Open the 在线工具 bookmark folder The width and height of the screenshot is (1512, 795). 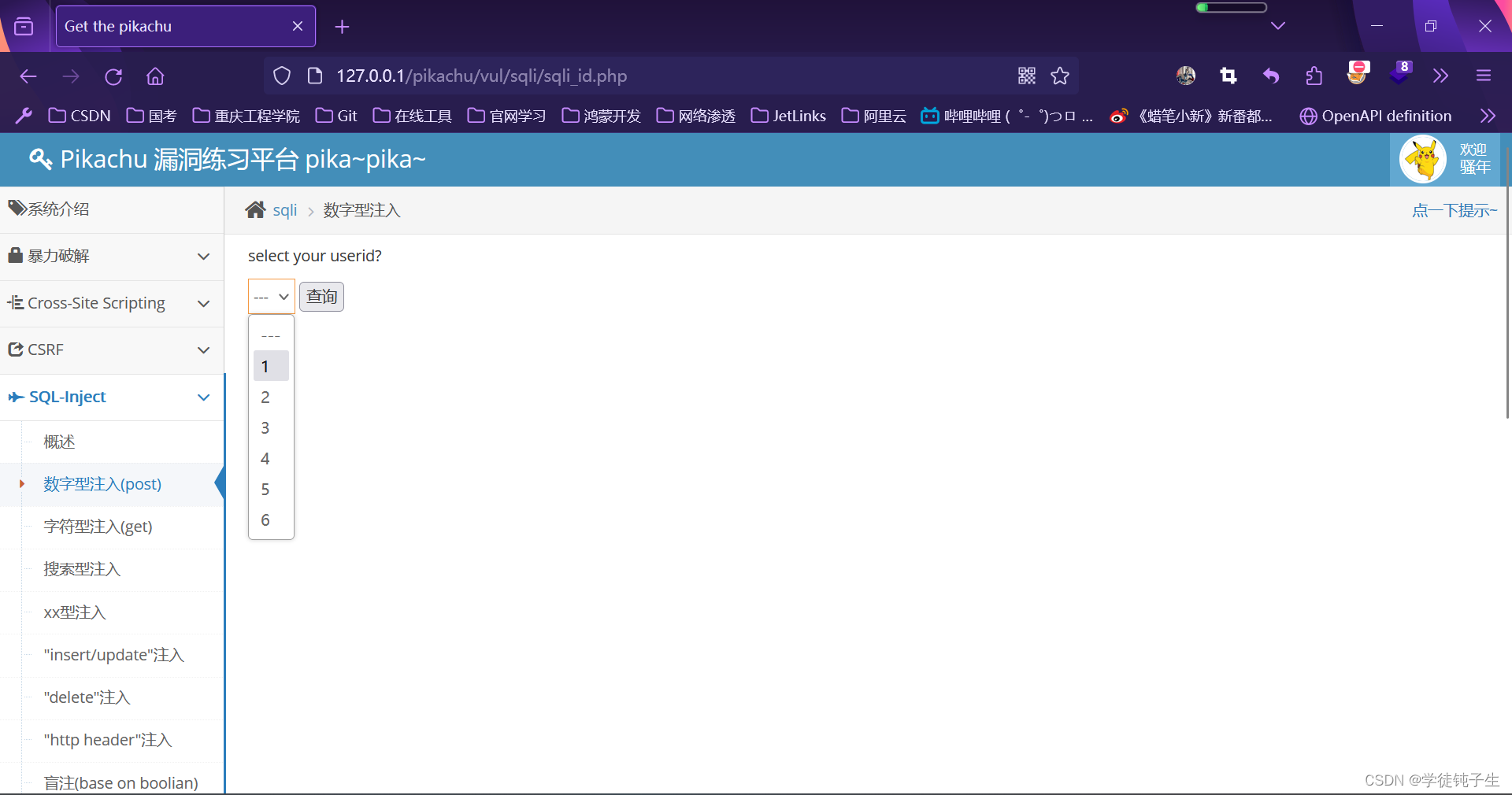click(x=413, y=116)
